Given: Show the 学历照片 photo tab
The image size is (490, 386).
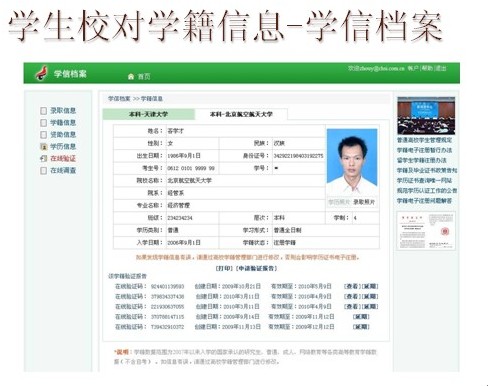Looking at the screenshot, I should pyautogui.click(x=339, y=202).
